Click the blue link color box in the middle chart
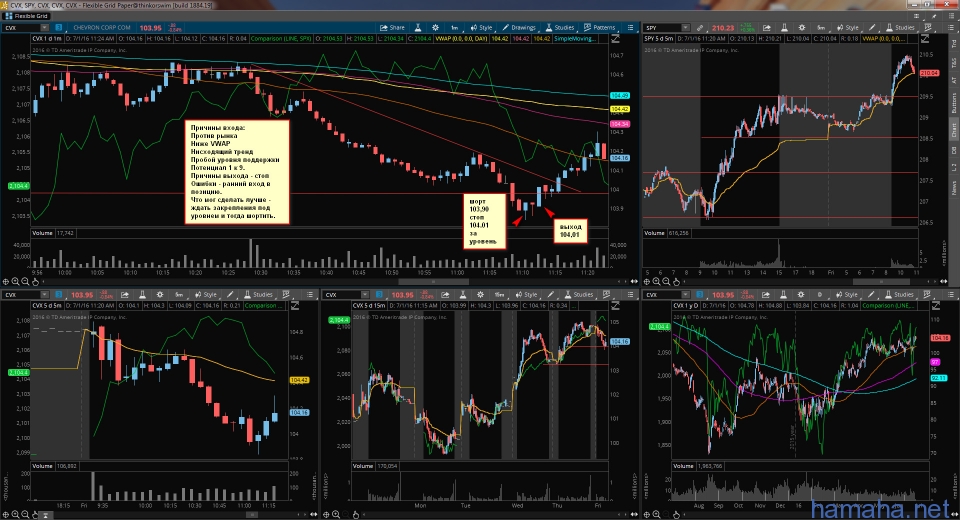Screen dimensions: 960x520 click(379, 295)
